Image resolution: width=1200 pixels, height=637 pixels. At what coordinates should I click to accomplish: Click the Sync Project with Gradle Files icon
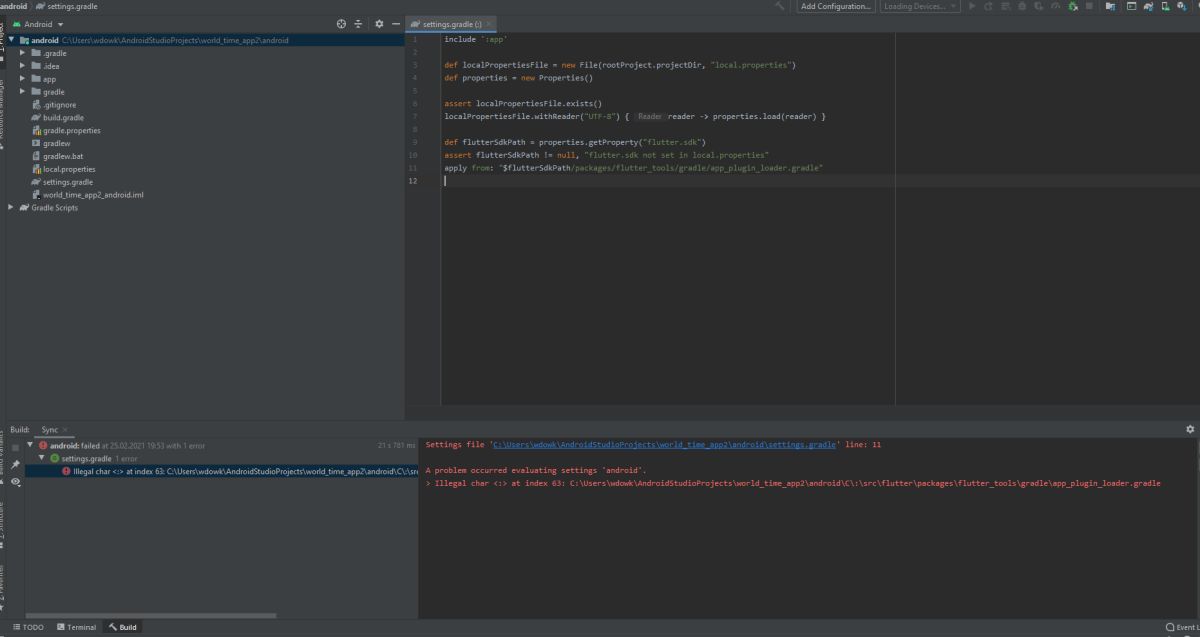(x=1148, y=6)
